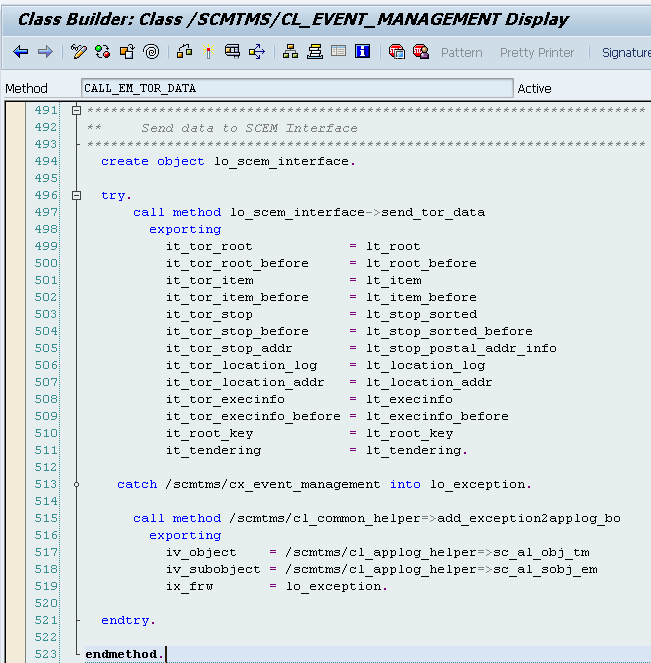
Task: Click 'lt_root_before' value on line 500
Action: [421, 263]
